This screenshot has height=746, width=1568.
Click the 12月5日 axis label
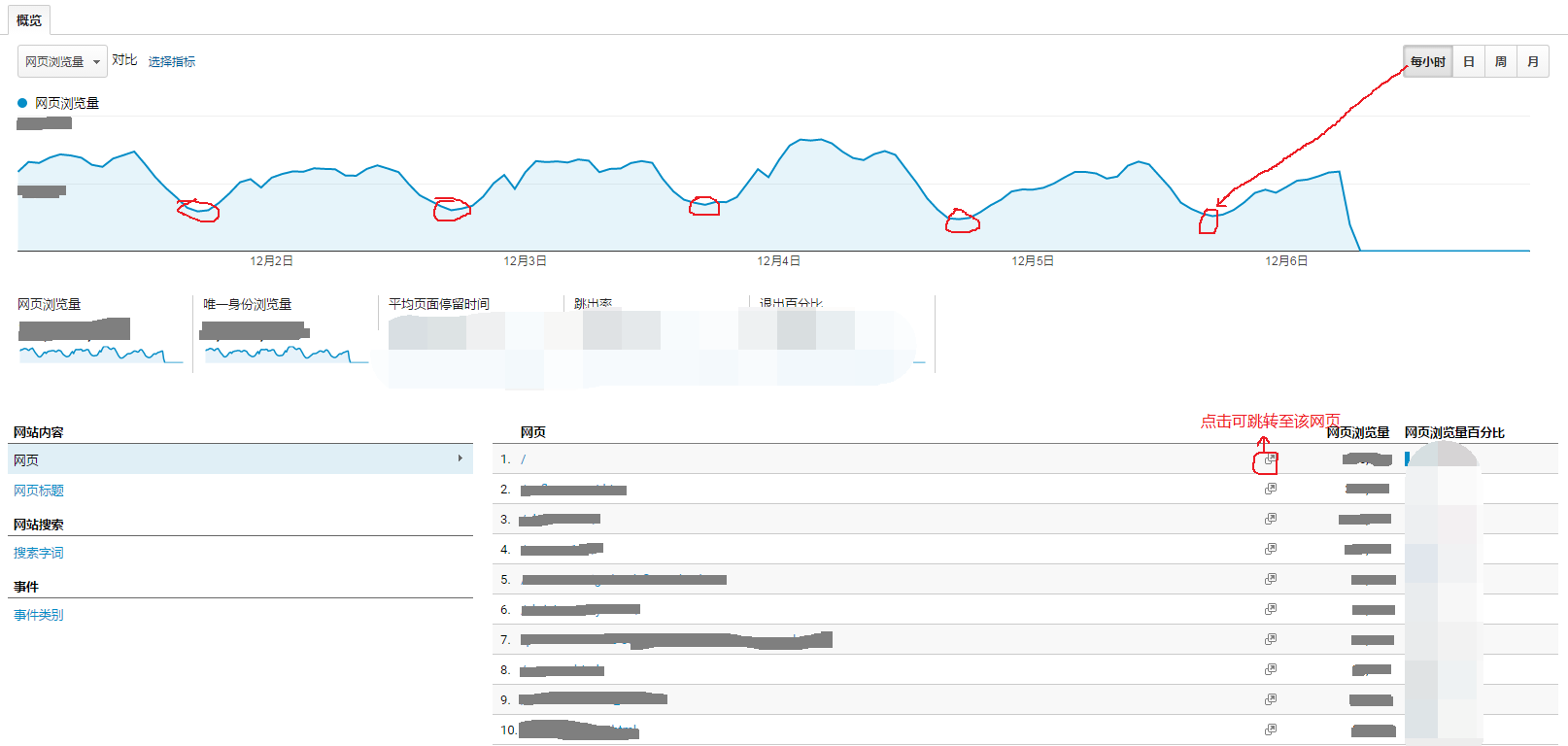click(1033, 261)
